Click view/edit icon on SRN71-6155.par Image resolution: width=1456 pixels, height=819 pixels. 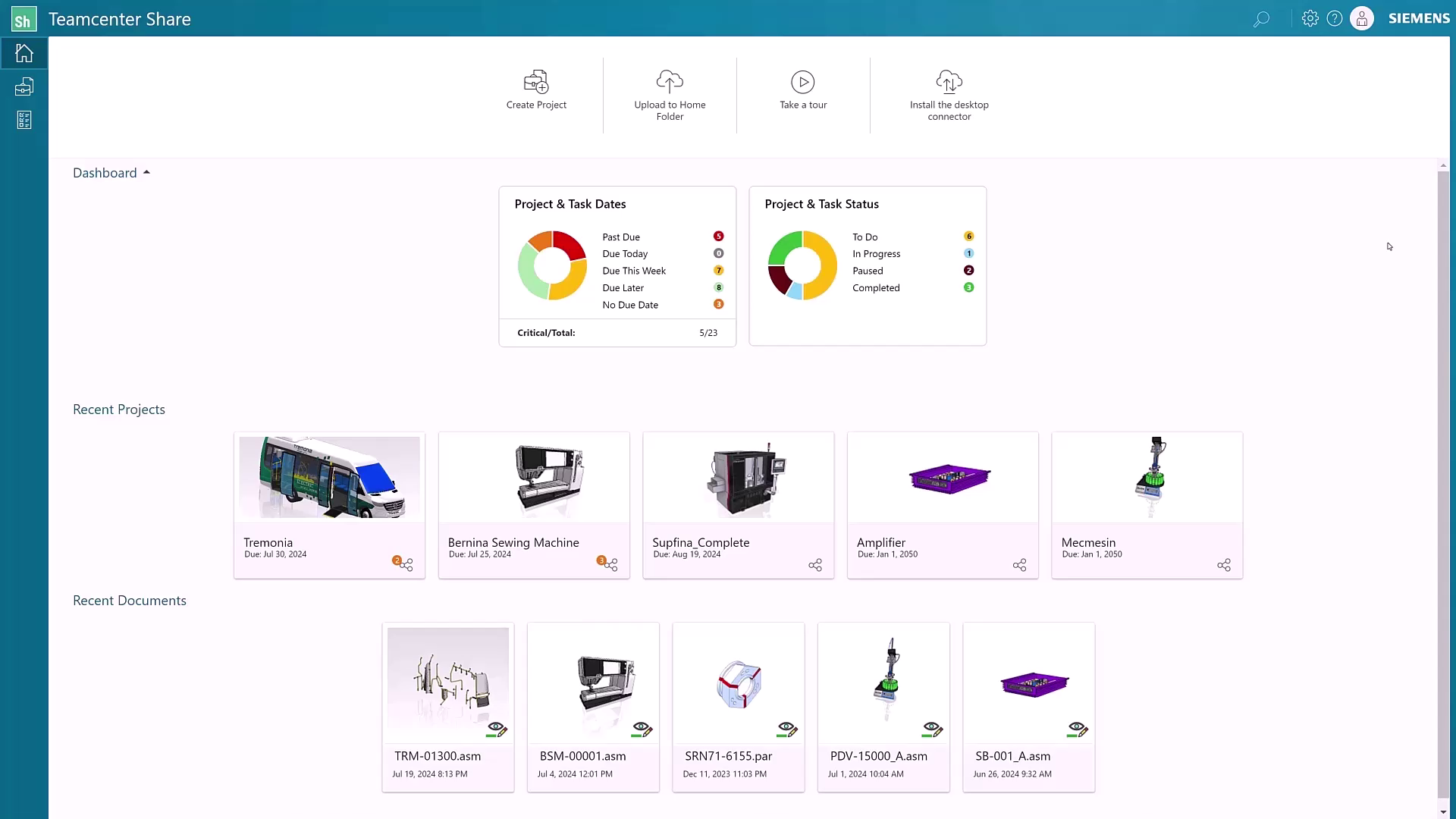click(787, 730)
